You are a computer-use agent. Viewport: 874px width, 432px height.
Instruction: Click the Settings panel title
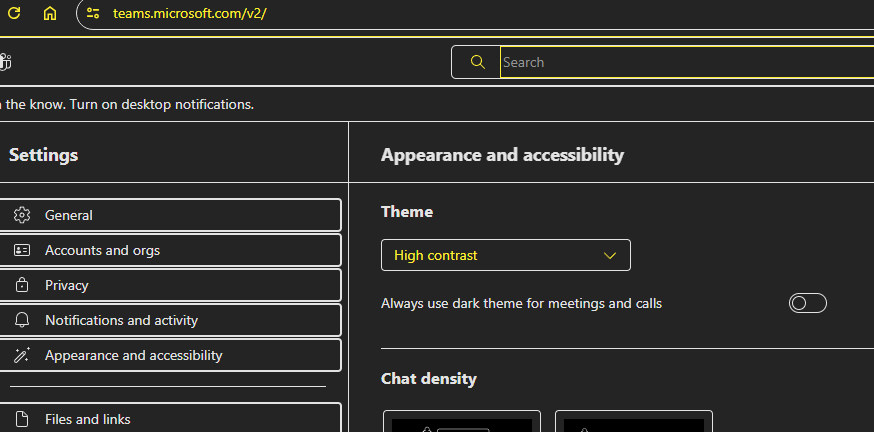click(43, 155)
